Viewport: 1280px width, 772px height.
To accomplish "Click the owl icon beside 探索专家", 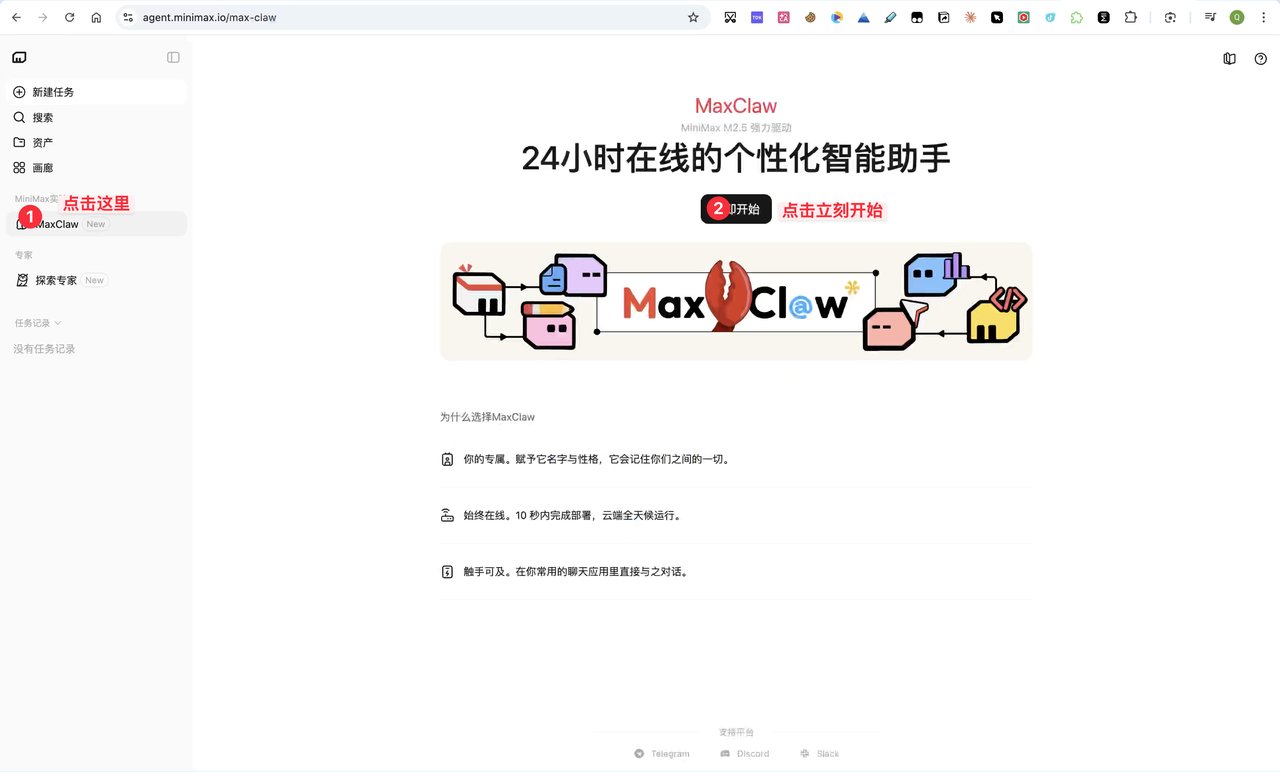I will (x=22, y=280).
